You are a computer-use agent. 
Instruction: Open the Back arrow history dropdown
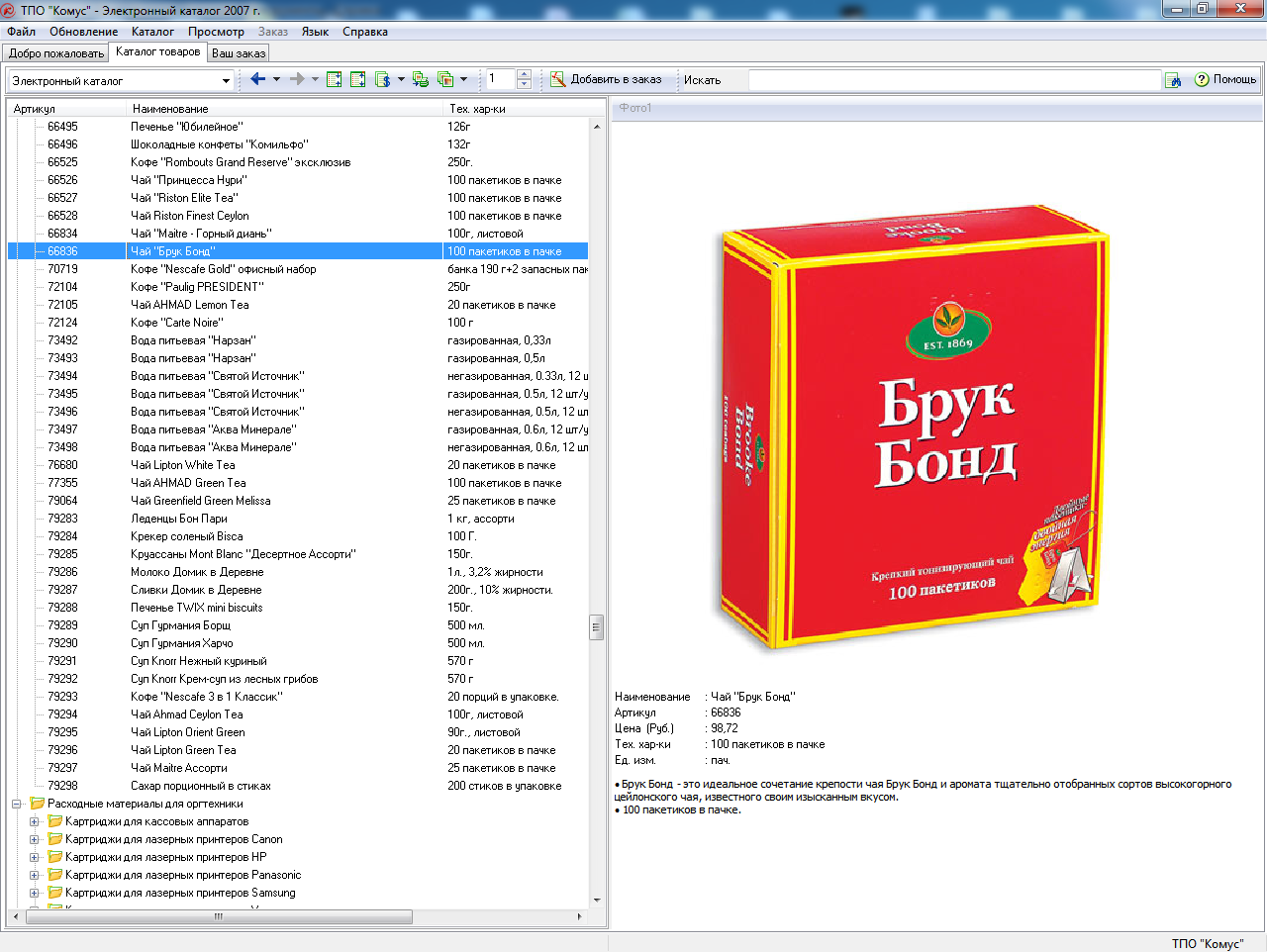tap(276, 79)
